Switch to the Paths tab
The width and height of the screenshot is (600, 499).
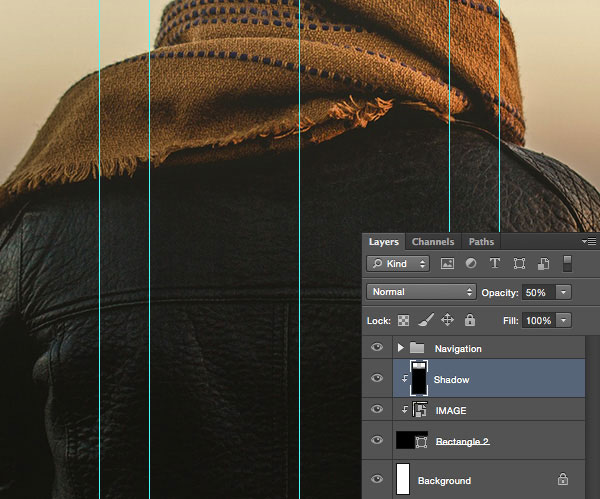point(481,242)
